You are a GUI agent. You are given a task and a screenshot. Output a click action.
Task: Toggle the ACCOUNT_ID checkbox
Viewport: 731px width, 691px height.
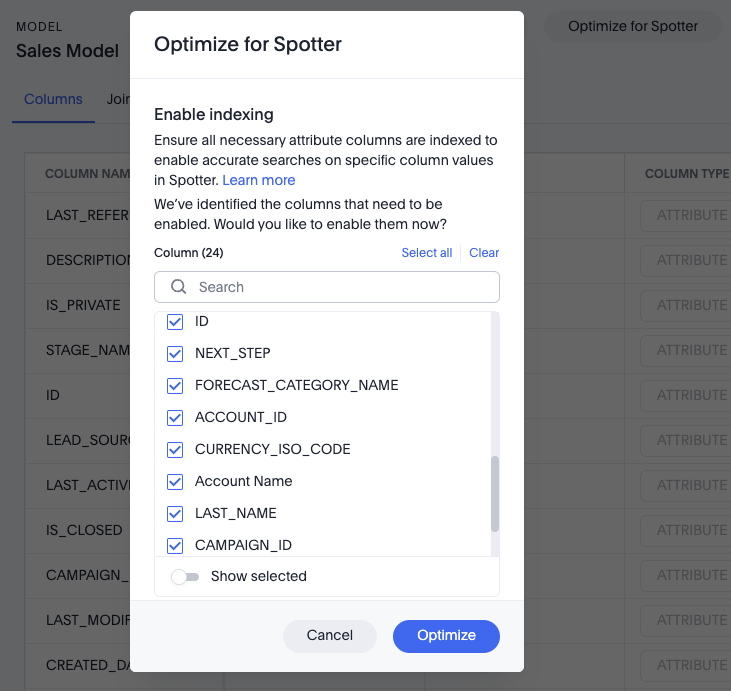click(x=175, y=417)
